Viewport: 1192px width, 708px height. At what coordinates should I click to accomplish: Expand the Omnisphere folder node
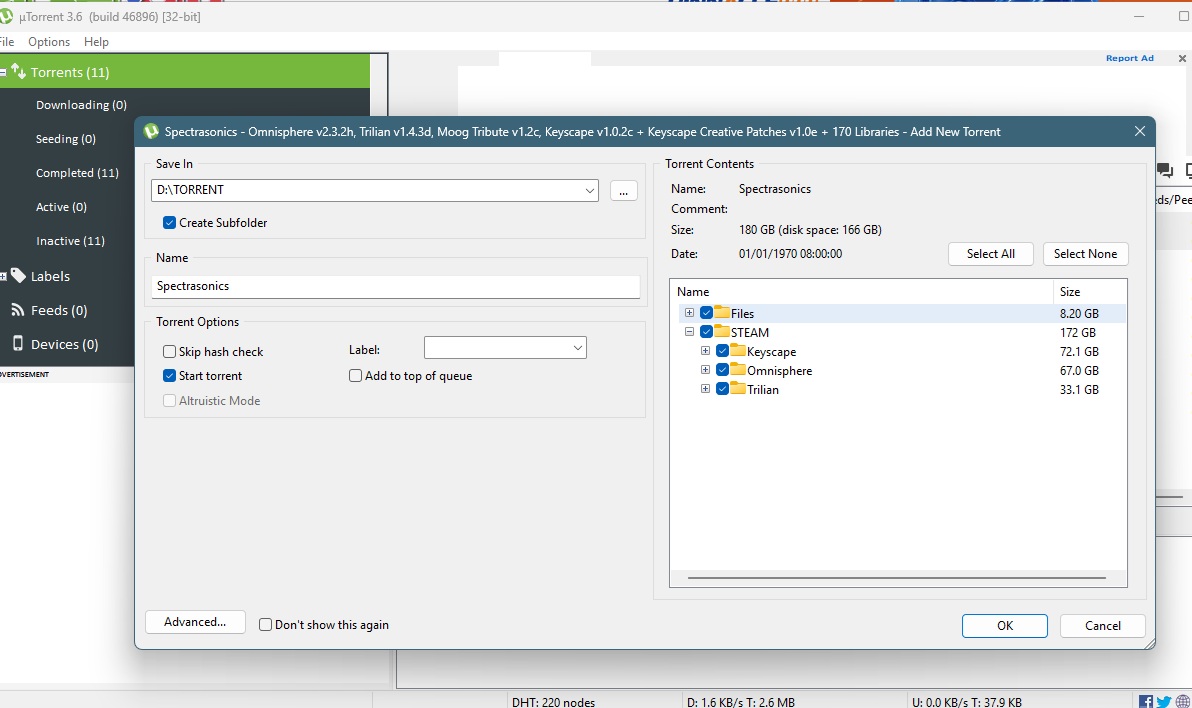705,370
